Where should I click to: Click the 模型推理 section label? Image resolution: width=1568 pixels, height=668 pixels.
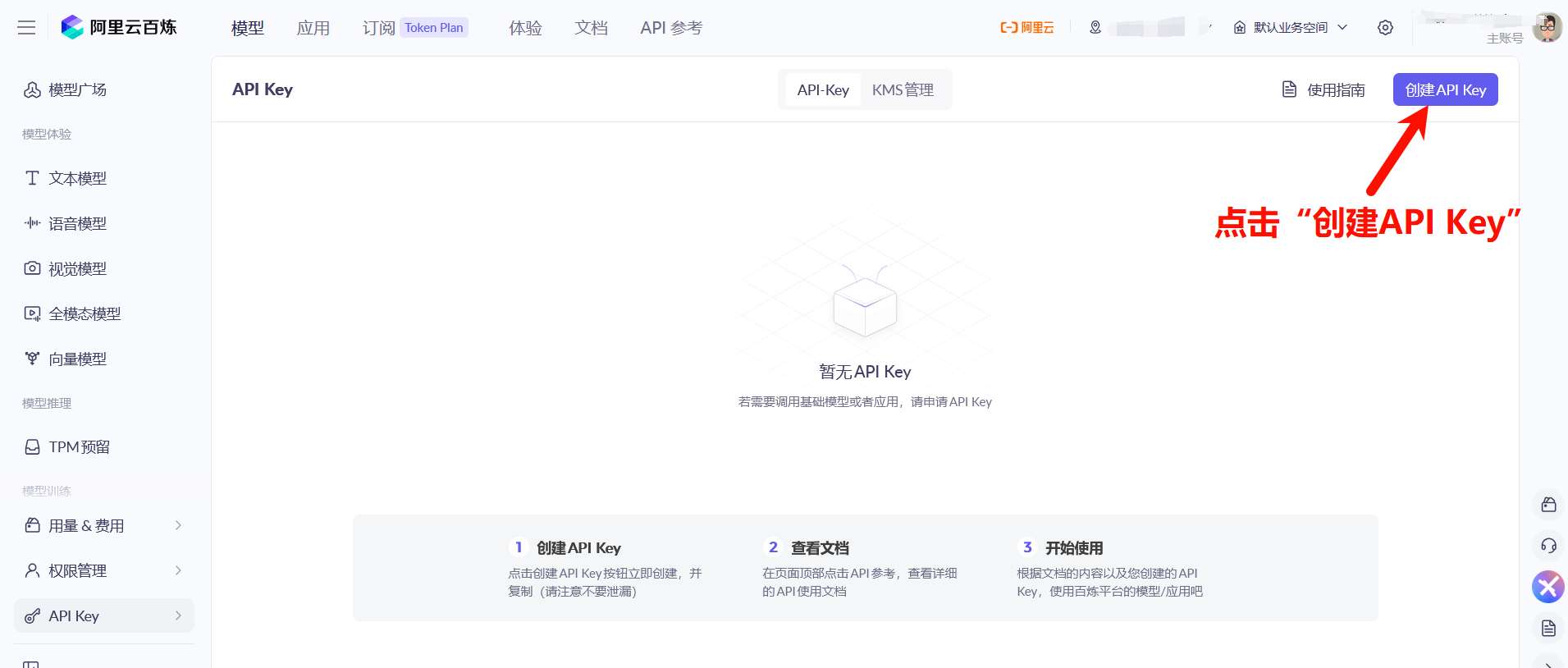click(x=47, y=403)
